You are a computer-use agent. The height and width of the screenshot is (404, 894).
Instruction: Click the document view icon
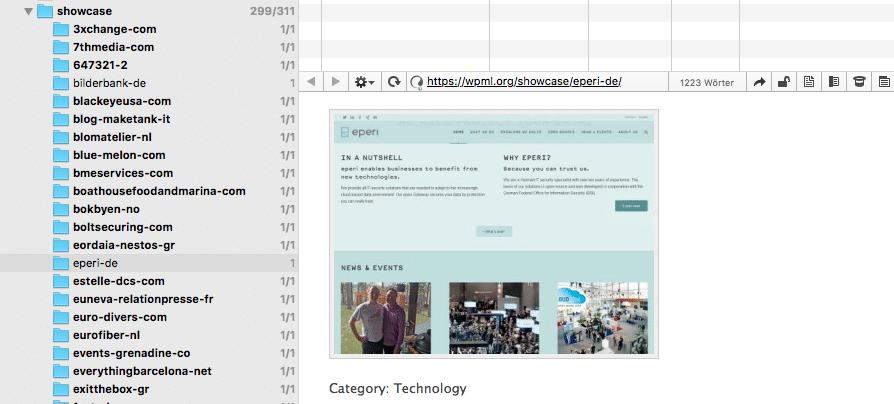pyautogui.click(x=810, y=82)
